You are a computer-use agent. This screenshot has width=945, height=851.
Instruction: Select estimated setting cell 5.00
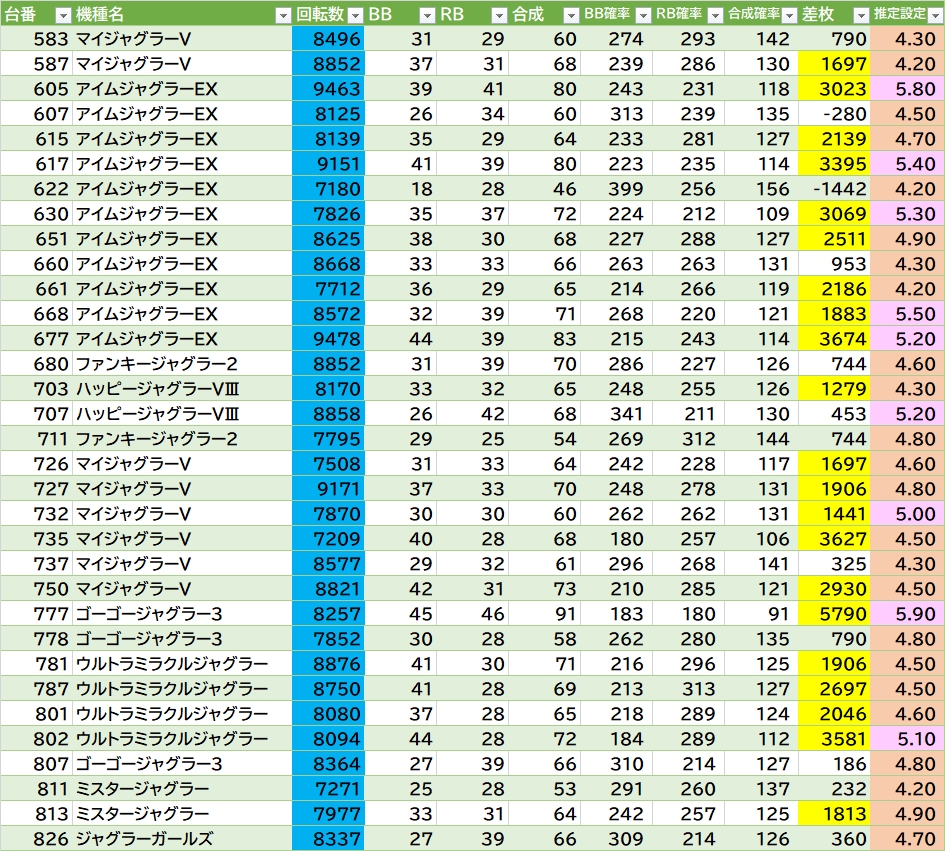pos(908,513)
